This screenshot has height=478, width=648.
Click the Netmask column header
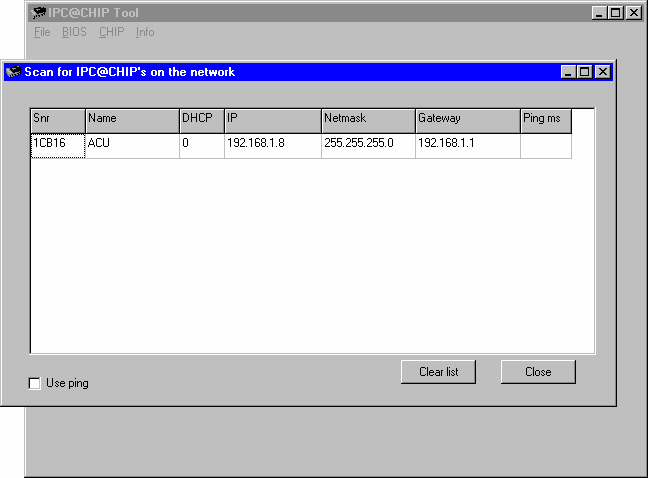(x=368, y=119)
